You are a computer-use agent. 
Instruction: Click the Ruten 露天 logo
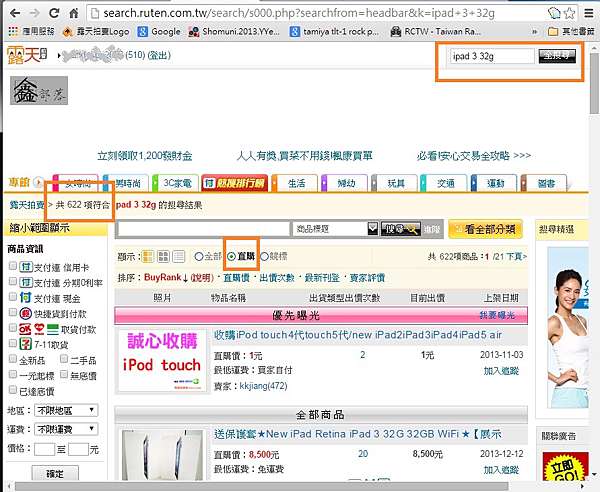pos(27,55)
